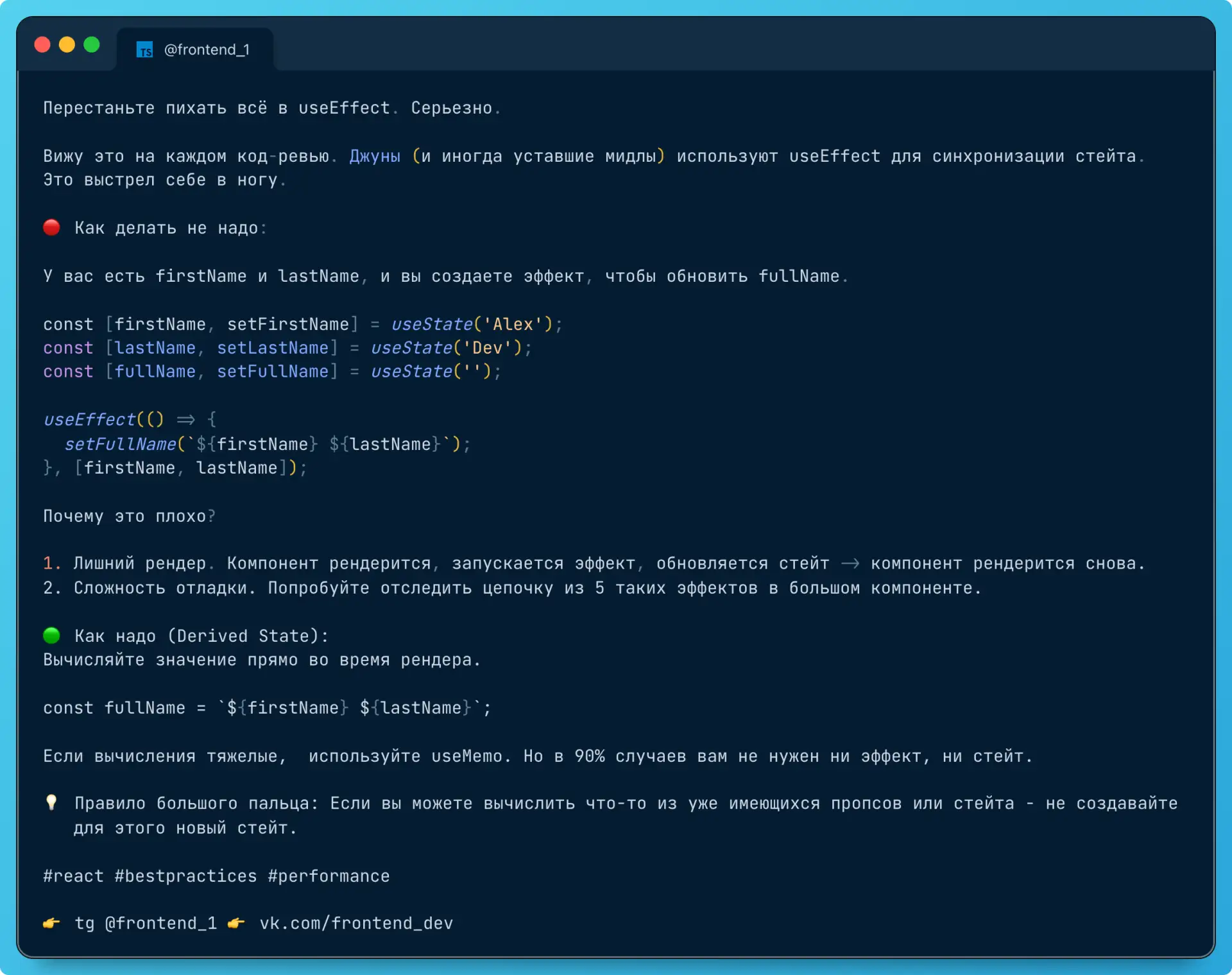Viewport: 1232px width, 975px height.
Task: Click the #bestpractices hashtag
Action: tap(185, 876)
